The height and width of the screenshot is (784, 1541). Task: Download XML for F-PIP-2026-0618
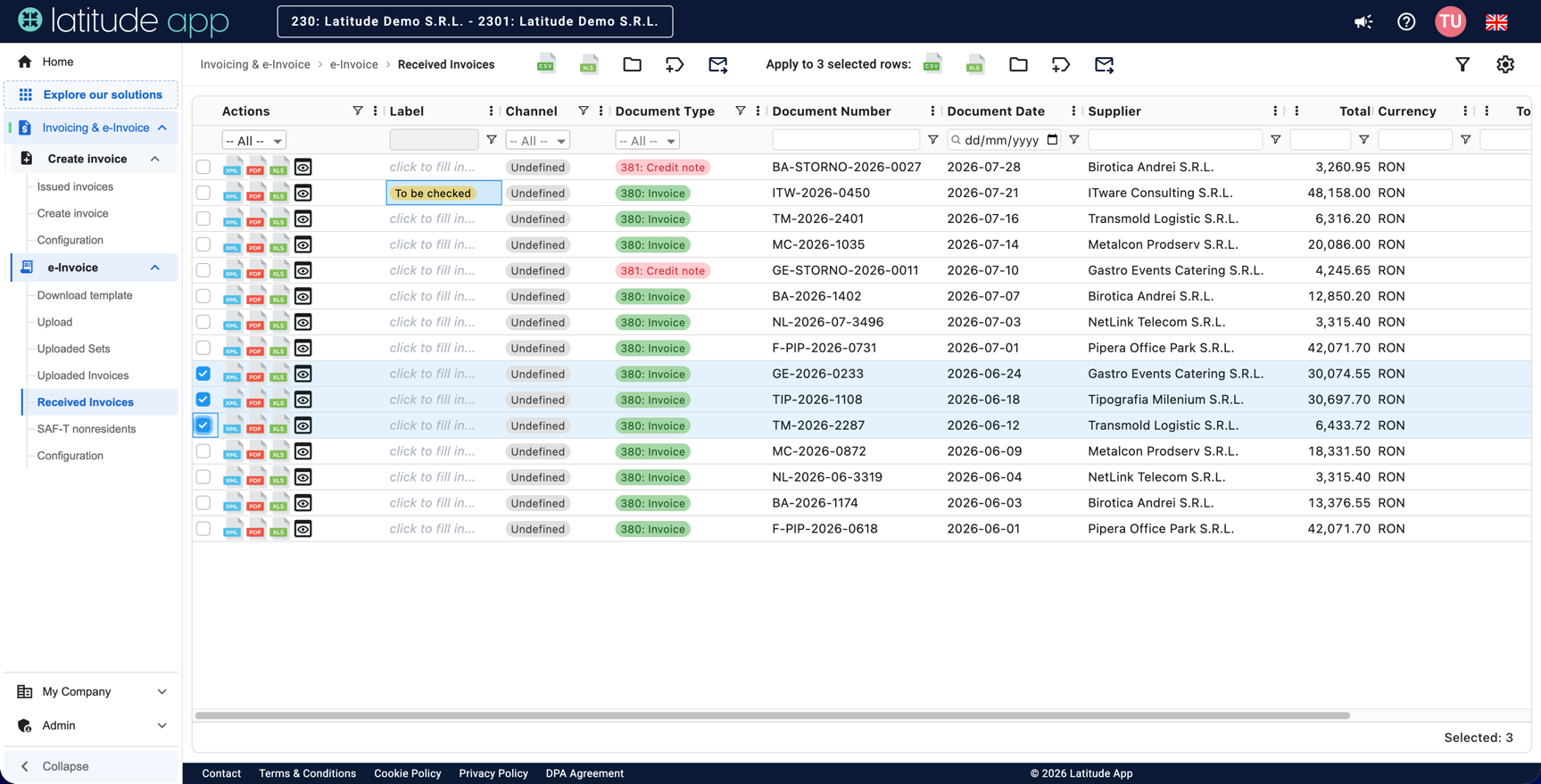[x=232, y=529]
